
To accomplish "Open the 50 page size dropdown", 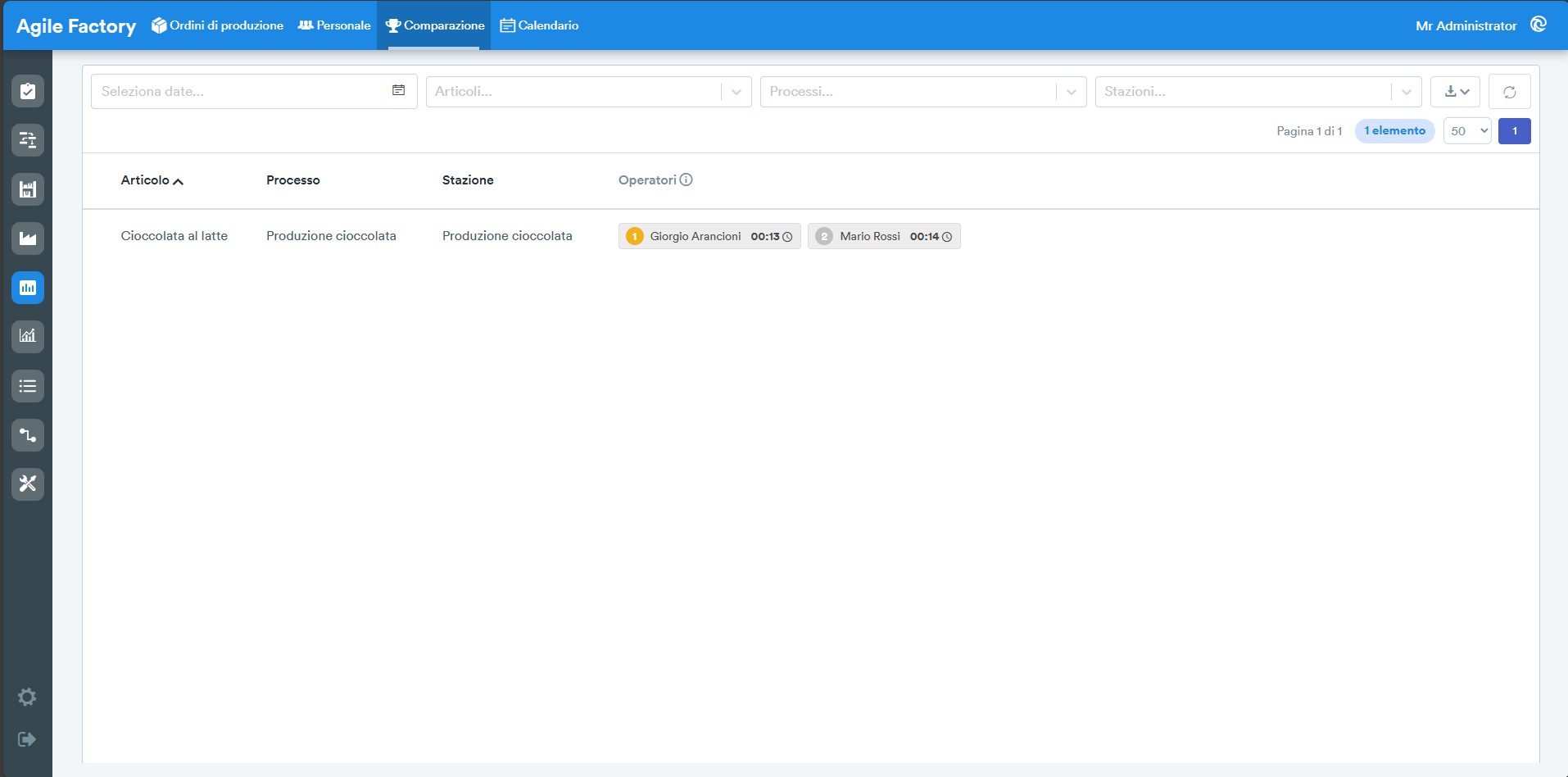I will coord(1467,131).
